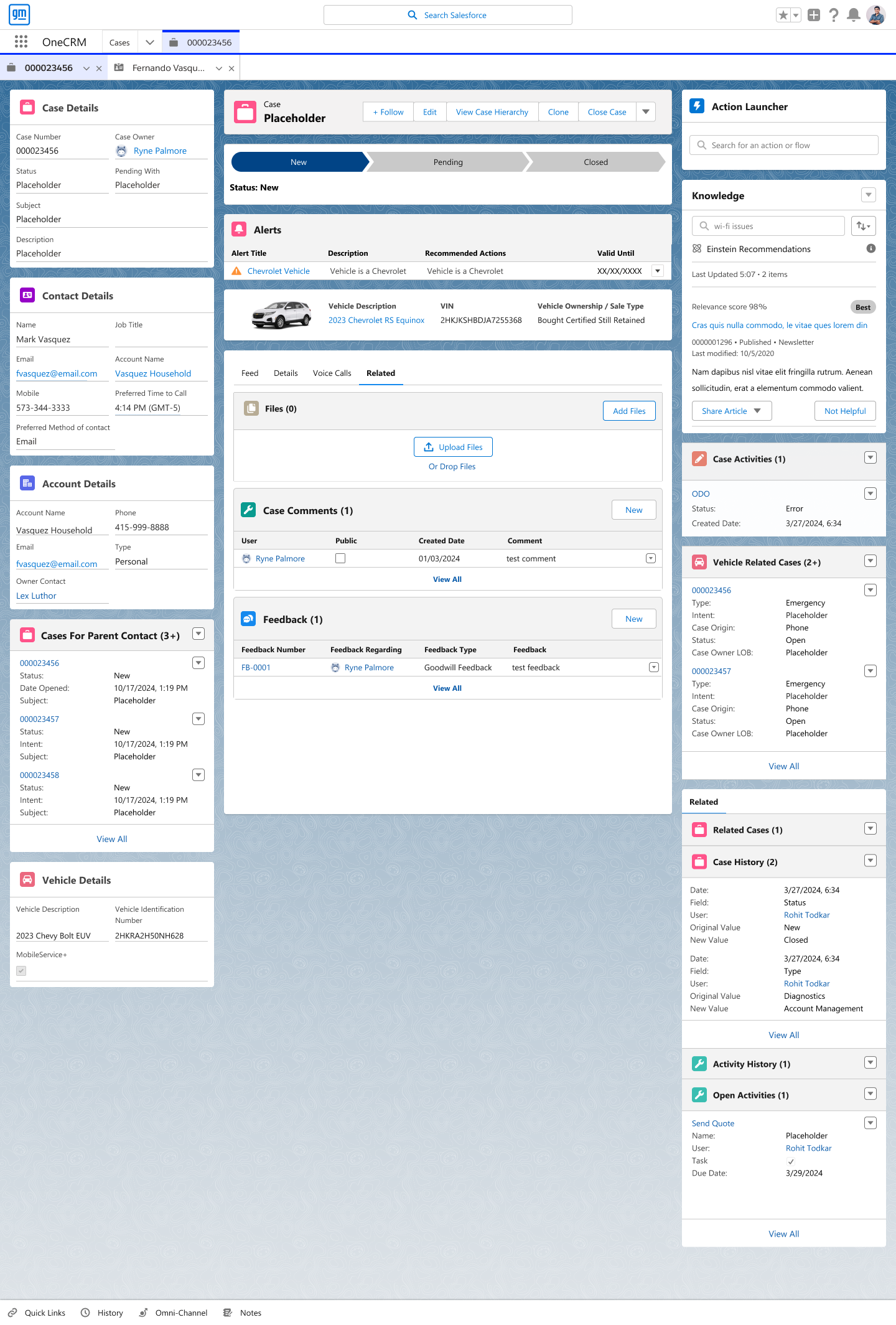Viewport: 896px width, 1325px height.
Task: Open the Case History panel menu
Action: [x=870, y=861]
